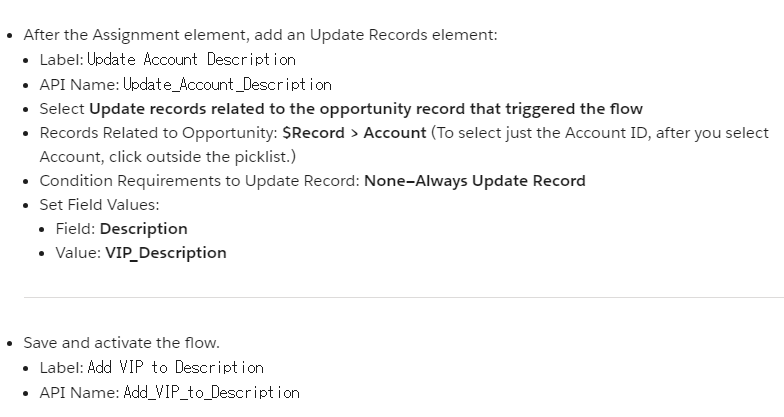
Task: Click the horizontal divider line between sections
Action: pyautogui.click(x=400, y=297)
